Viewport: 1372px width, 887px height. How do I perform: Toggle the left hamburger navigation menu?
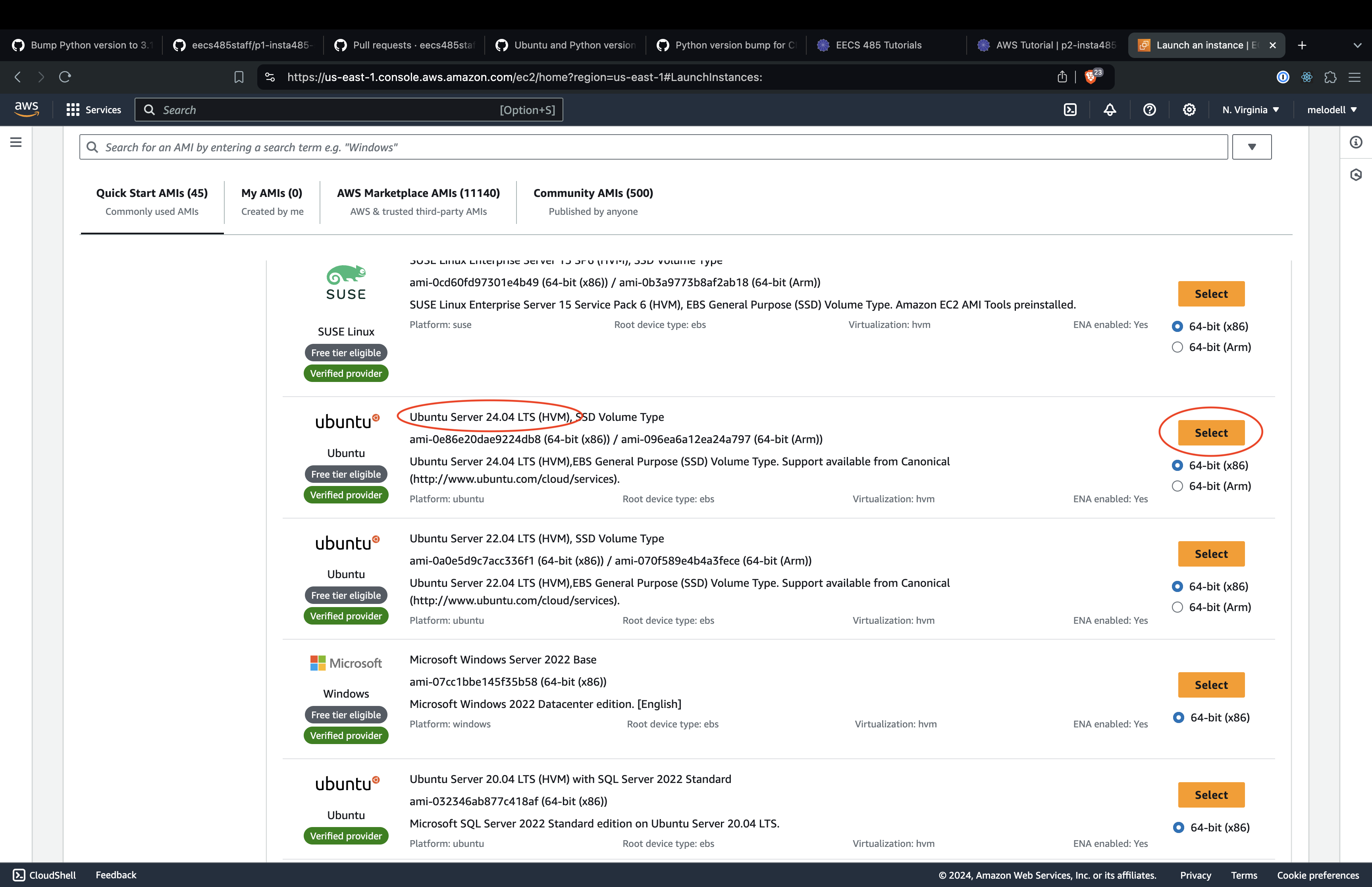tap(16, 142)
